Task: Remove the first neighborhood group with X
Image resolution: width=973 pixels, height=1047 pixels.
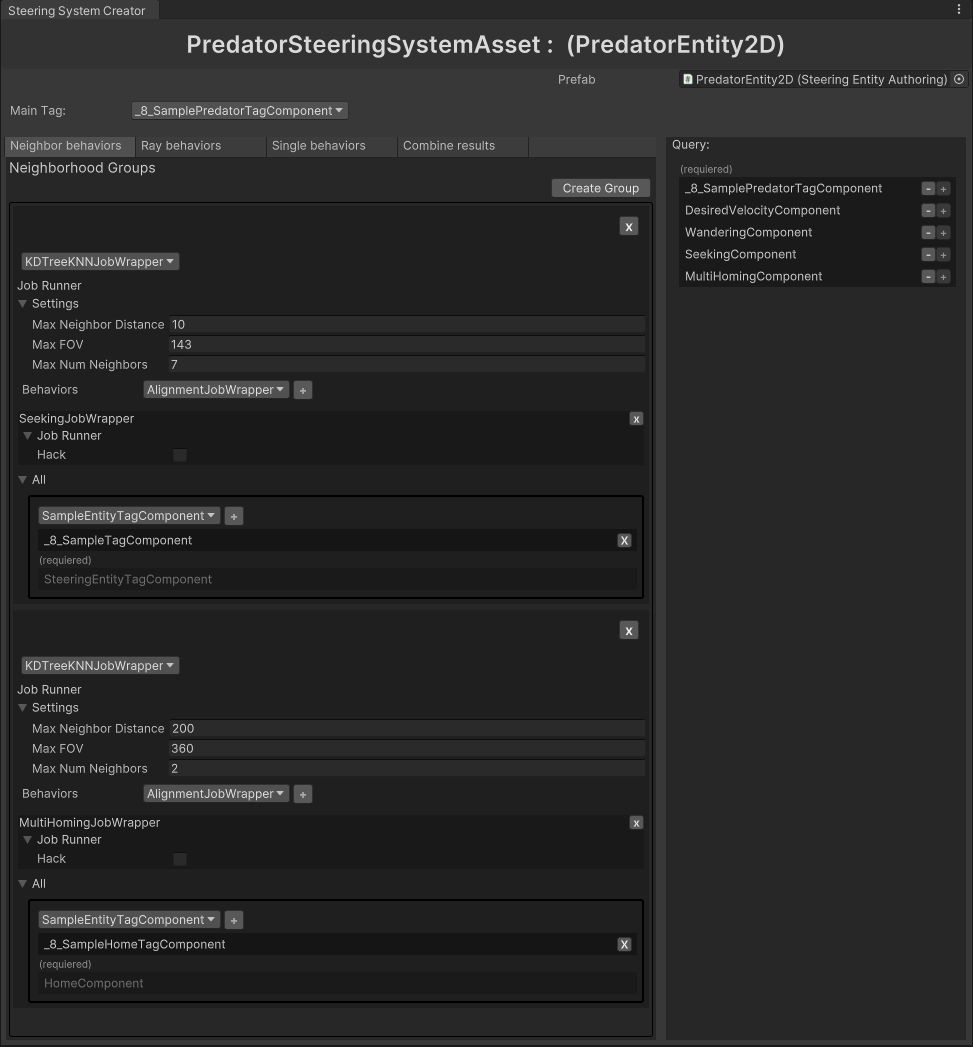Action: (x=628, y=227)
